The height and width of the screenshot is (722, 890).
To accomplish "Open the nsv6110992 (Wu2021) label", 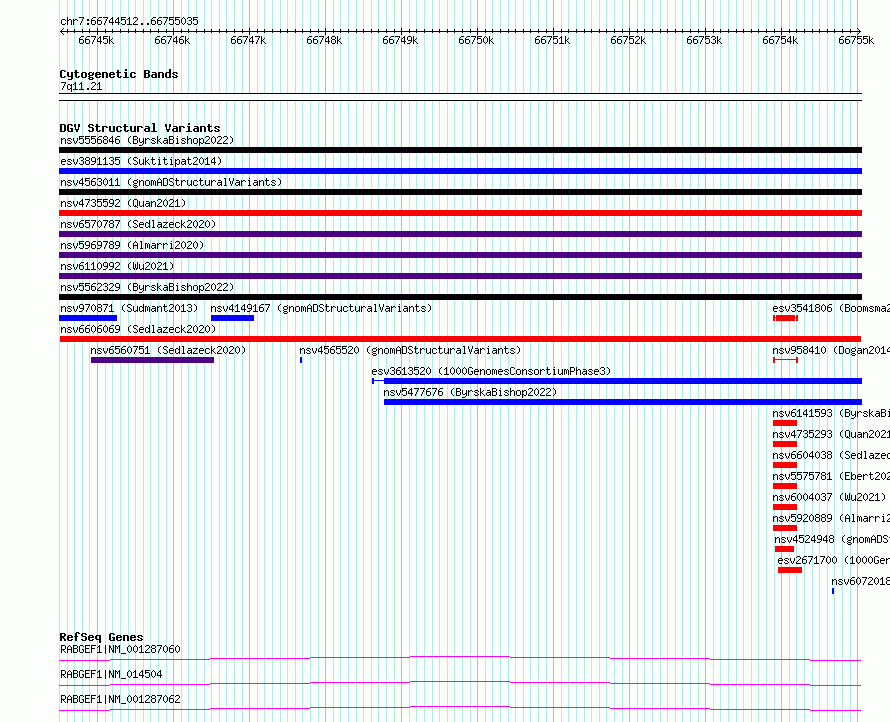I will [x=117, y=266].
